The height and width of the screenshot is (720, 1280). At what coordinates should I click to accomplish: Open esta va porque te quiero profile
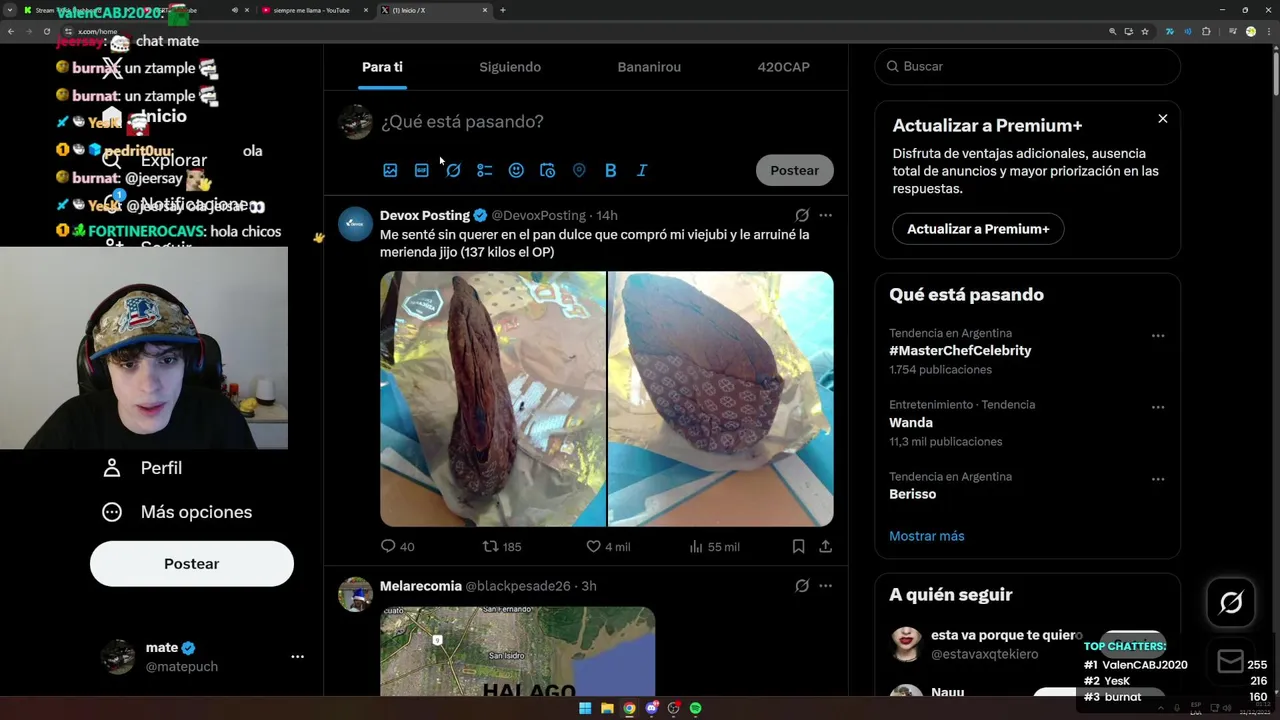(x=1006, y=635)
